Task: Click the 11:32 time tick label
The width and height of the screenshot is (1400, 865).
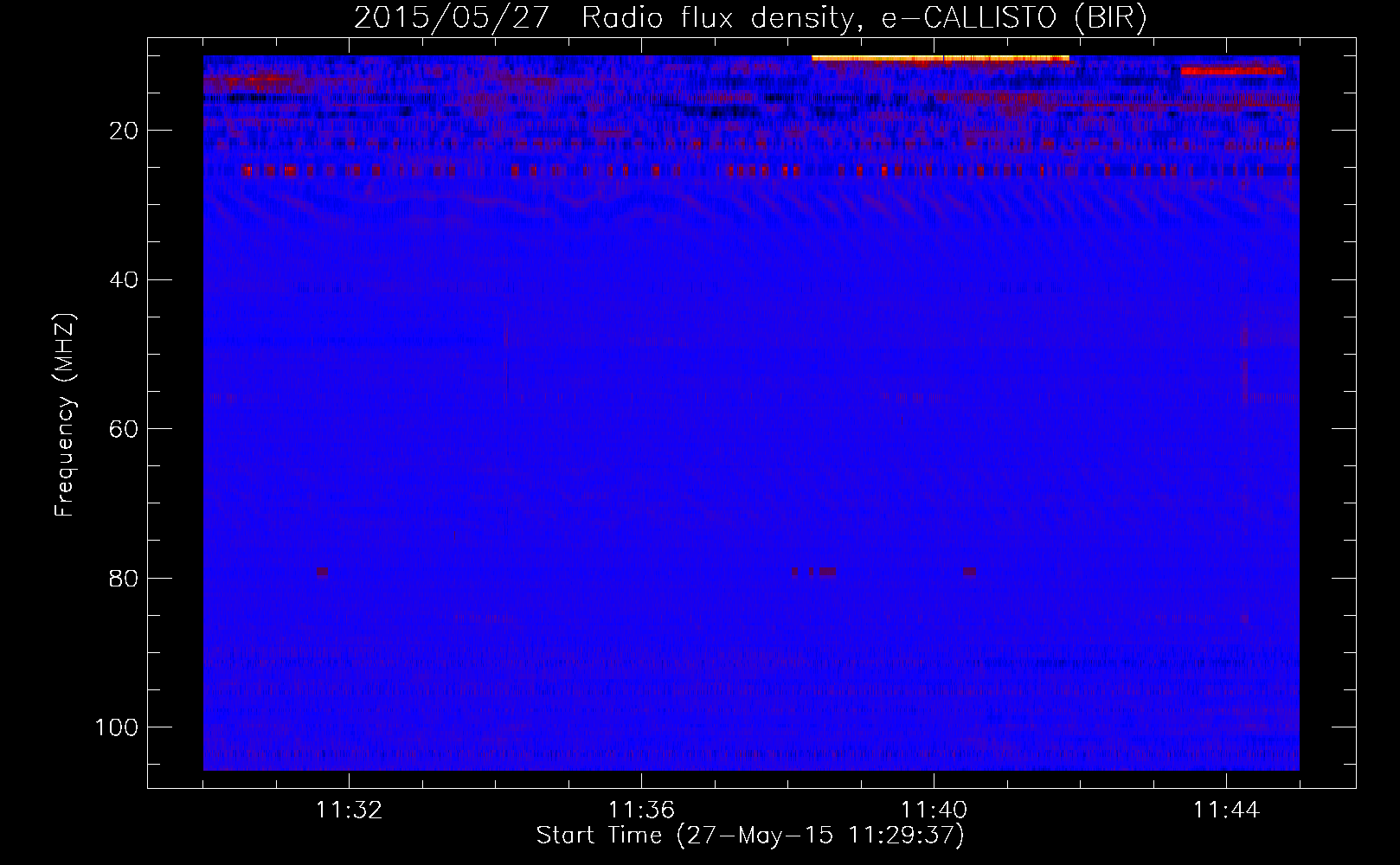Action: [x=349, y=811]
